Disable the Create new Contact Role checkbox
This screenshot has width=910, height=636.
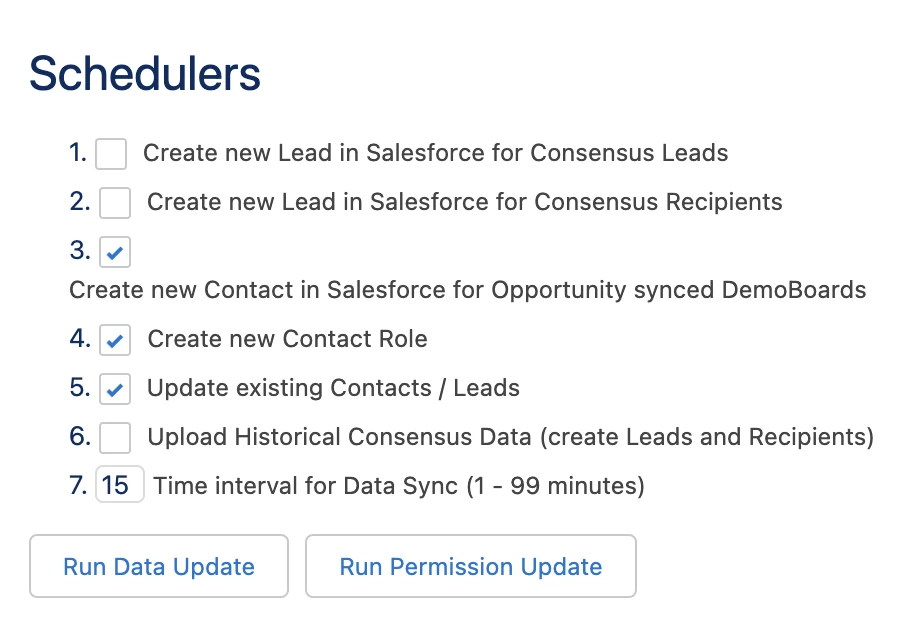click(115, 340)
